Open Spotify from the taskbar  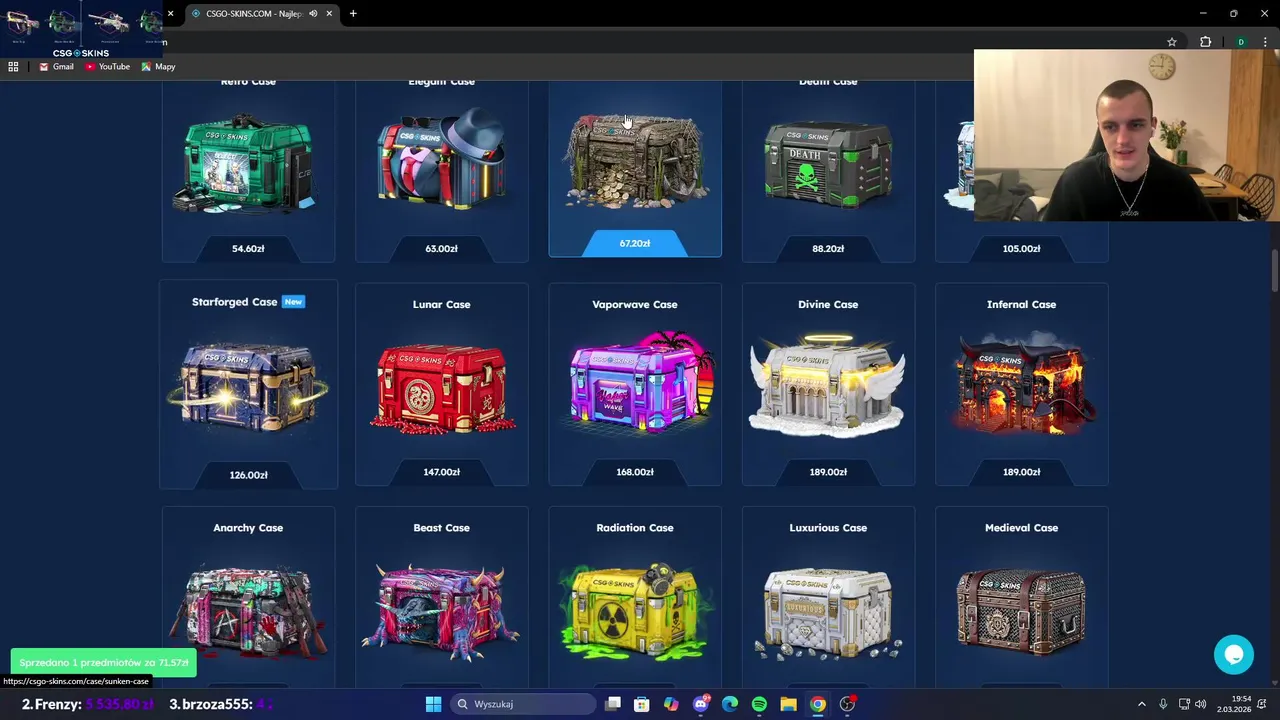point(759,704)
